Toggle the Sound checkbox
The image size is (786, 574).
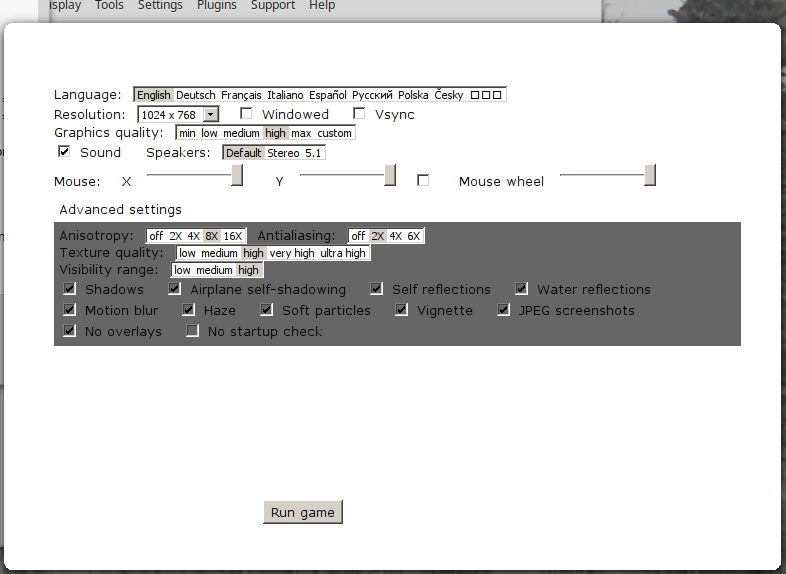point(64,151)
